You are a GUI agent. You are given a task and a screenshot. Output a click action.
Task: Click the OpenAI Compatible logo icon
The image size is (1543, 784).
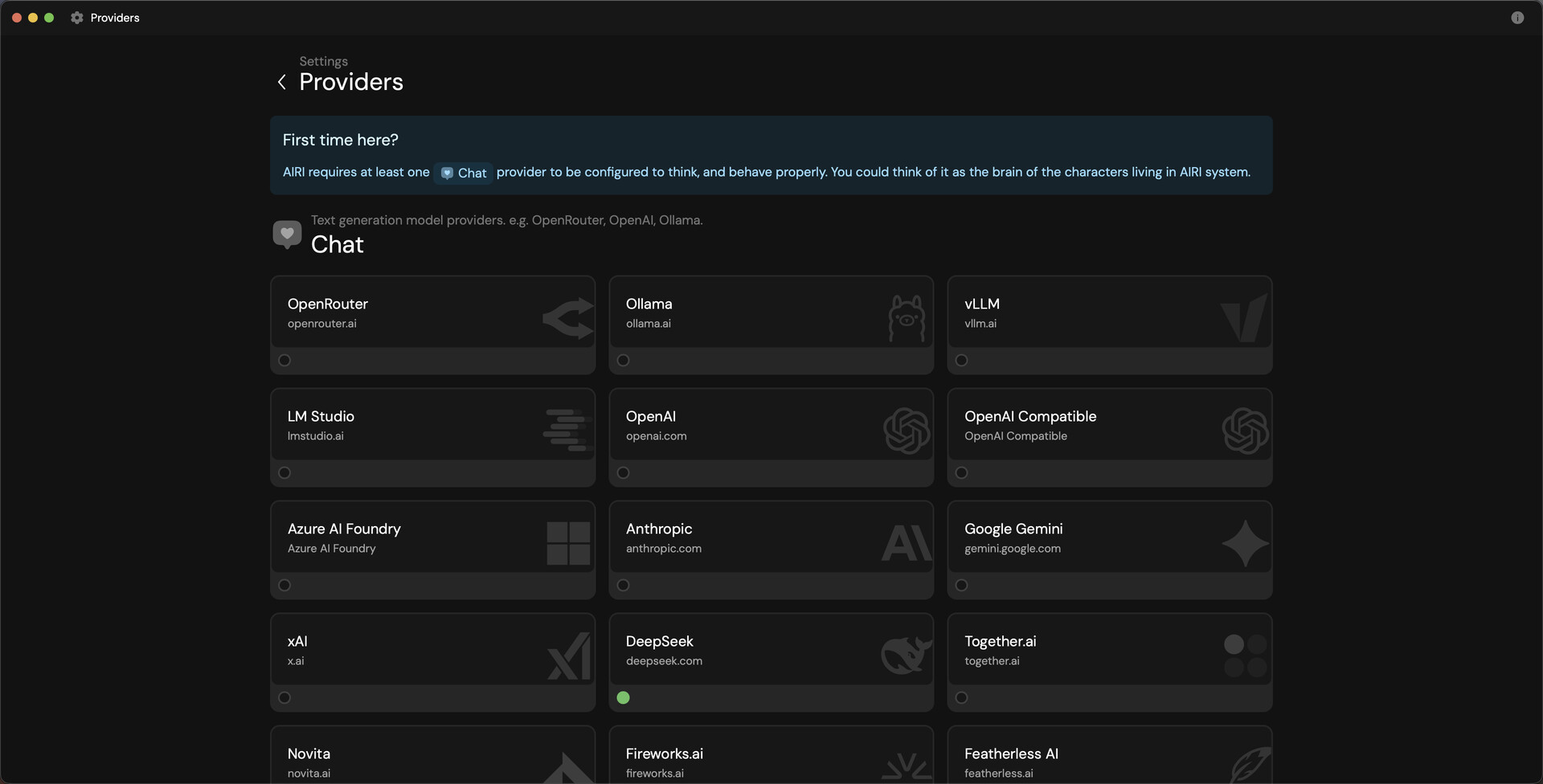tap(1245, 431)
